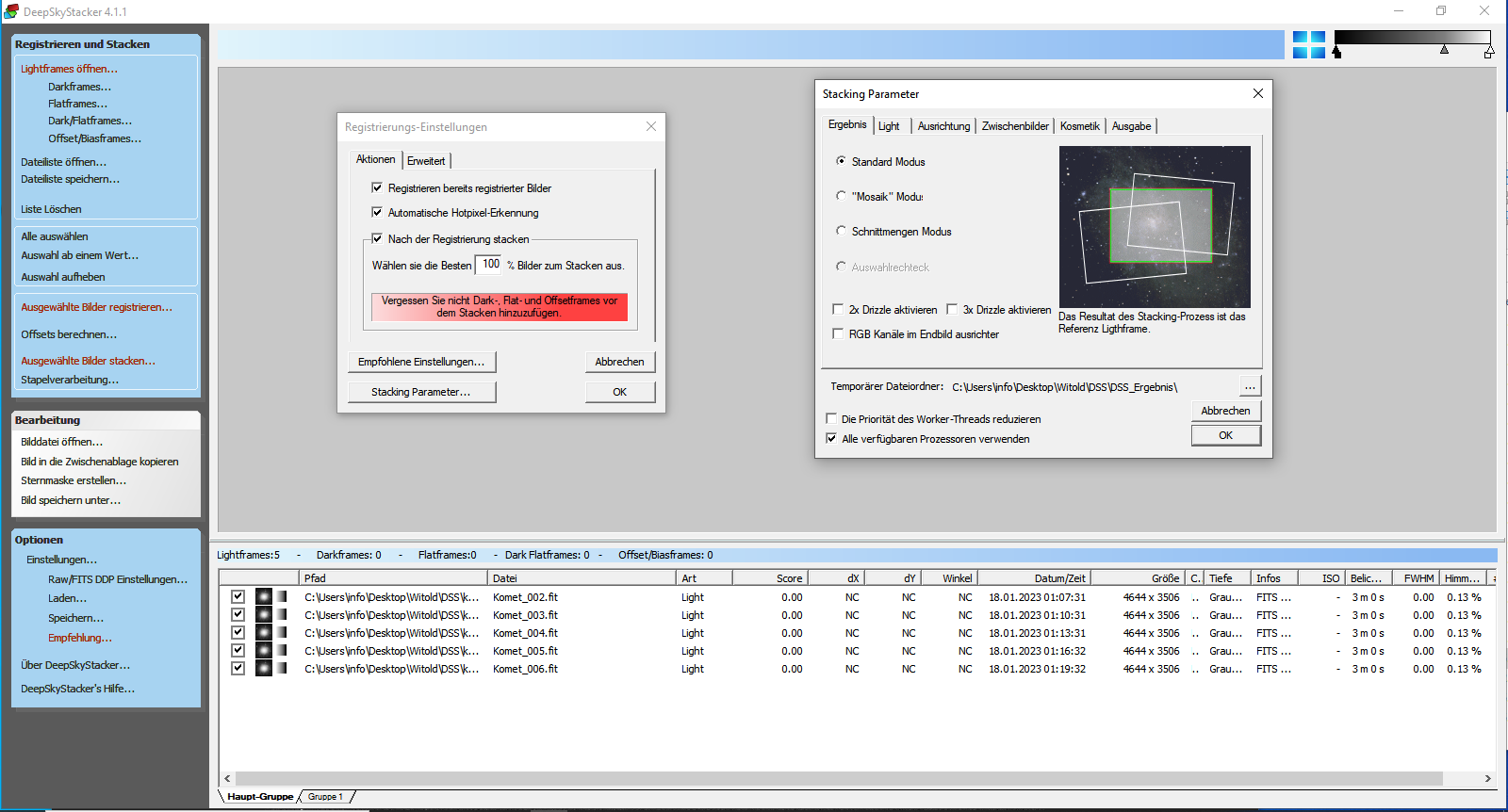The image size is (1508, 812).
Task: Select "Mosaik" Modus radio button
Action: point(841,196)
